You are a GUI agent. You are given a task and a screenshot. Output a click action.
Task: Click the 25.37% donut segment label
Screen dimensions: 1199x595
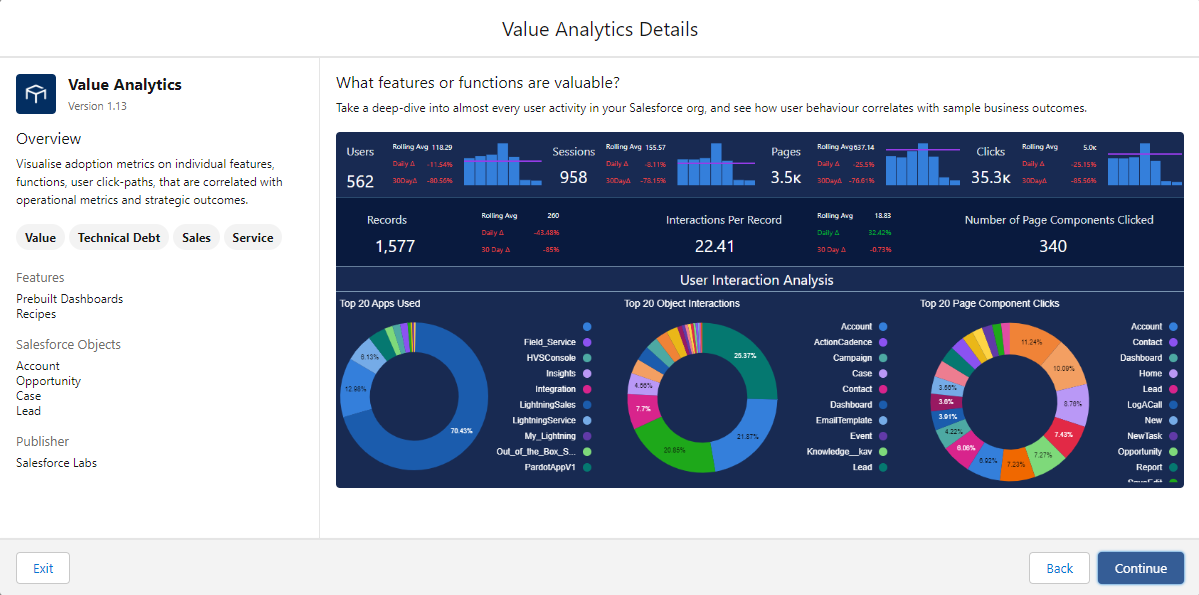tap(744, 356)
